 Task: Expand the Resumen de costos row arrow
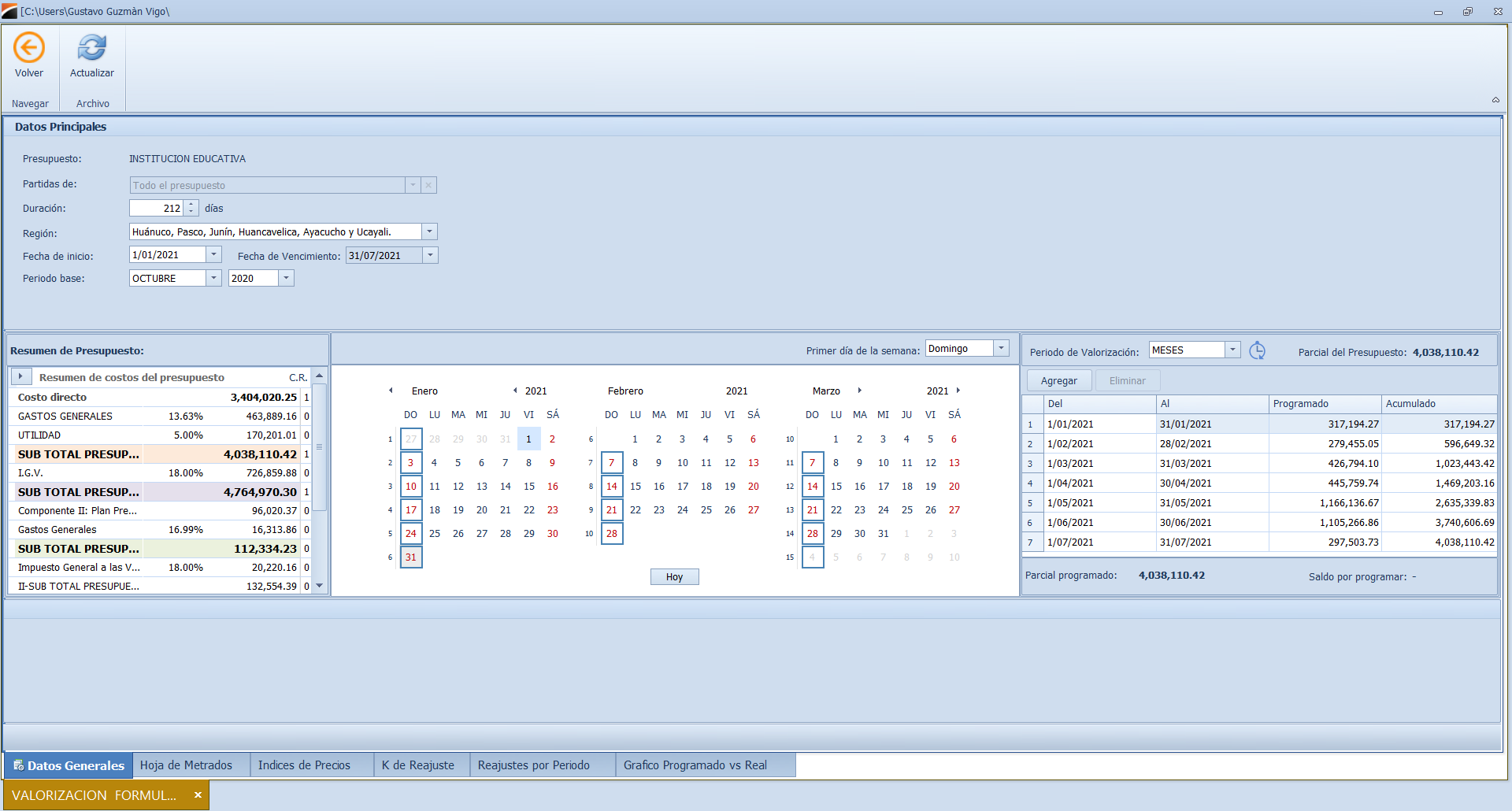(20, 377)
